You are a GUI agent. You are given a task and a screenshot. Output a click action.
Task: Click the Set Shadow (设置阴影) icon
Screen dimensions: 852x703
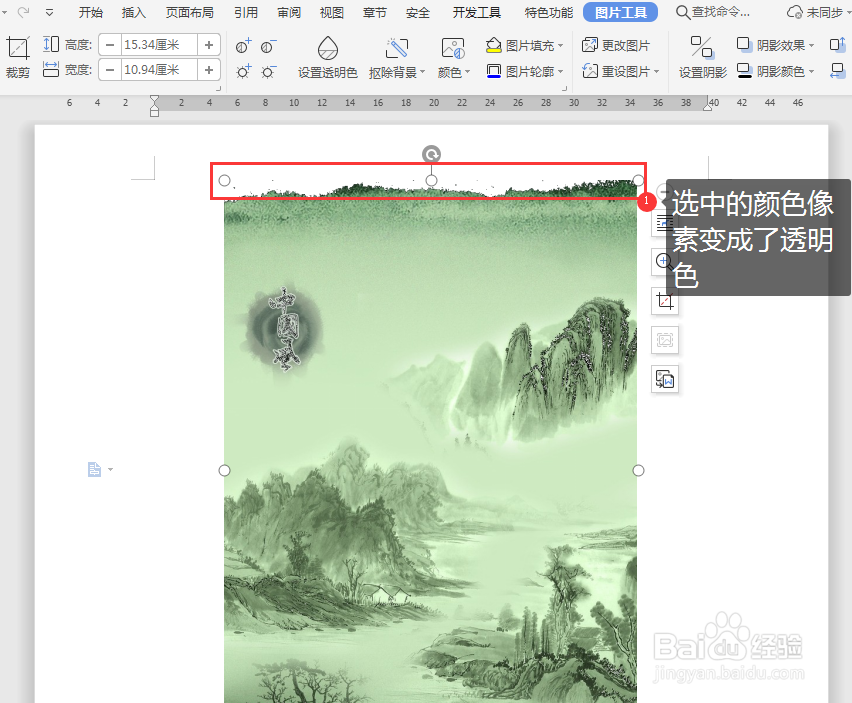701,47
